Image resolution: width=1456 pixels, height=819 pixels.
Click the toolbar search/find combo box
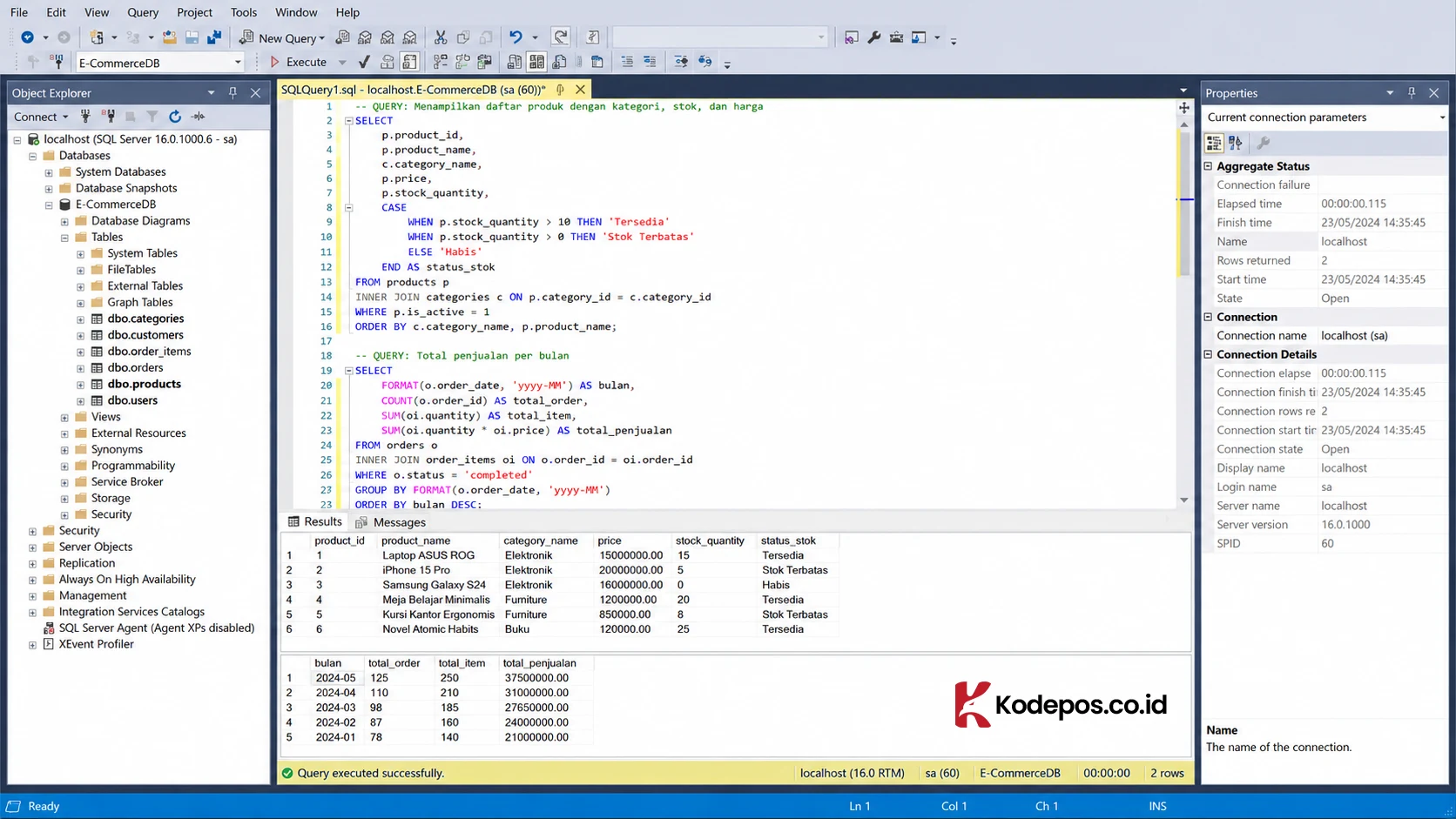point(720,37)
